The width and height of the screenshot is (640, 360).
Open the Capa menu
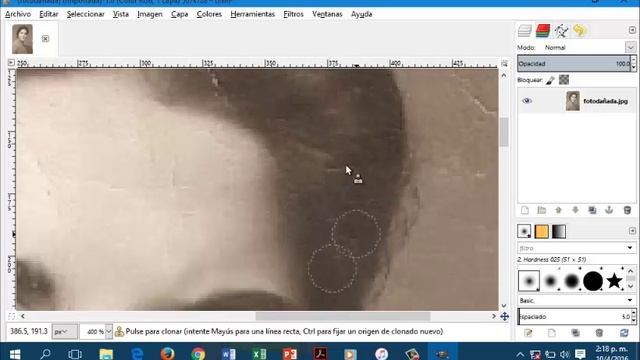click(x=180, y=14)
